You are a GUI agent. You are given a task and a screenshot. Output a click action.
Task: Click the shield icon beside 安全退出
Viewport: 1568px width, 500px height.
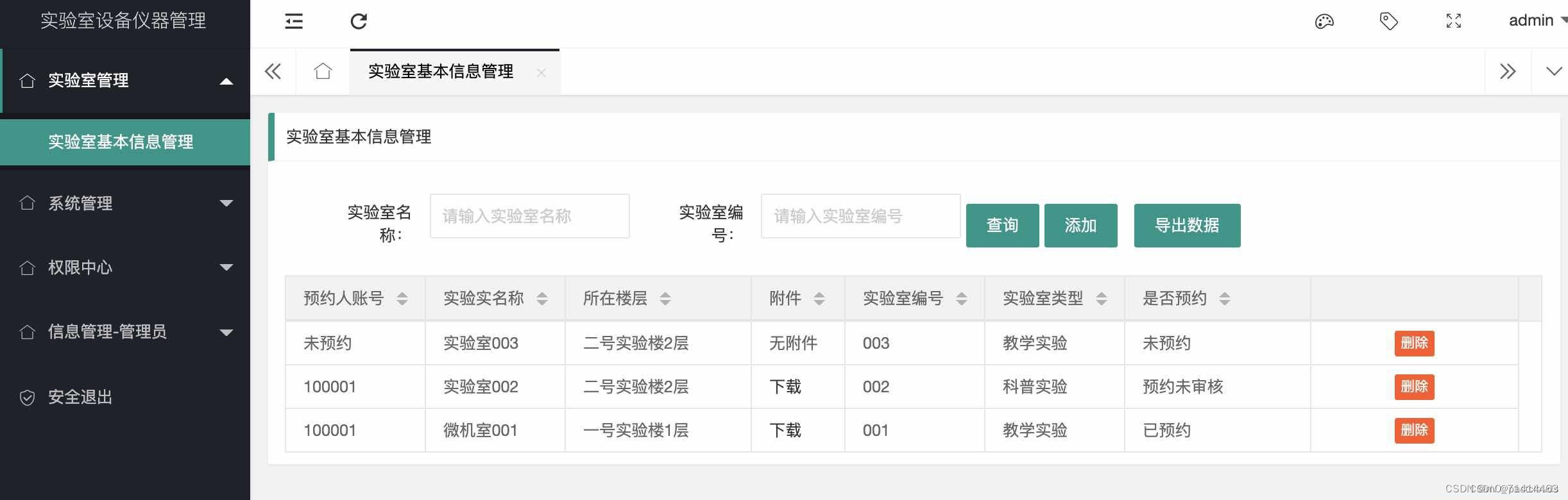(27, 398)
